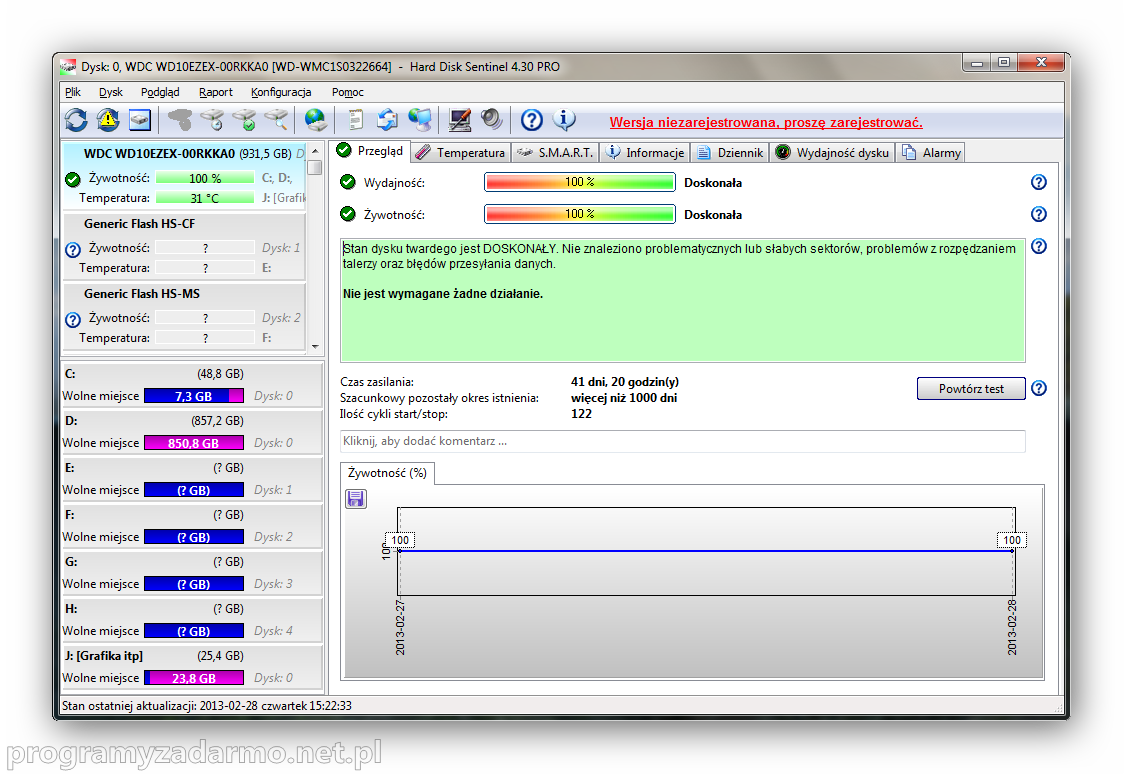Click the J: free space bar 23,8 GB
Screen dimensions: 1124x774
pyautogui.click(x=194, y=678)
